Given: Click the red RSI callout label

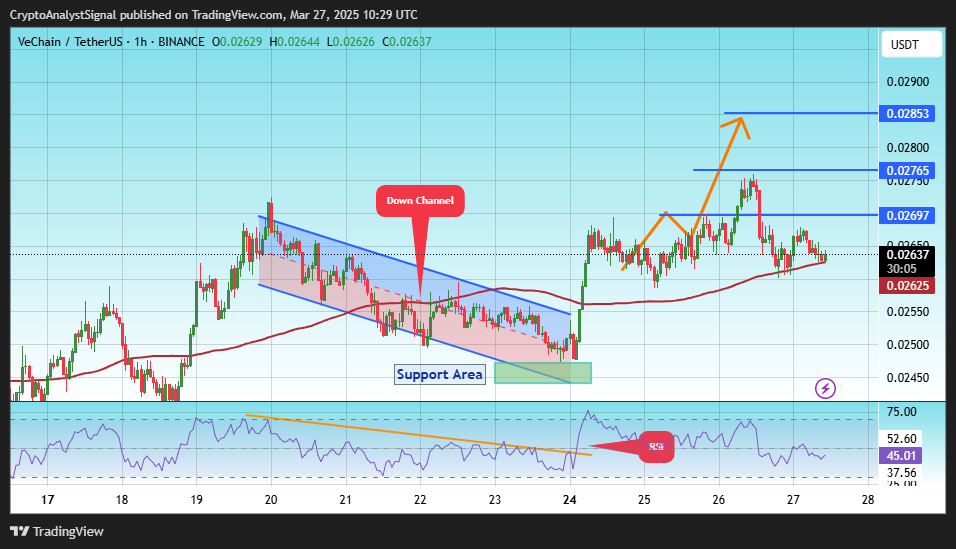Looking at the screenshot, I should 657,447.
